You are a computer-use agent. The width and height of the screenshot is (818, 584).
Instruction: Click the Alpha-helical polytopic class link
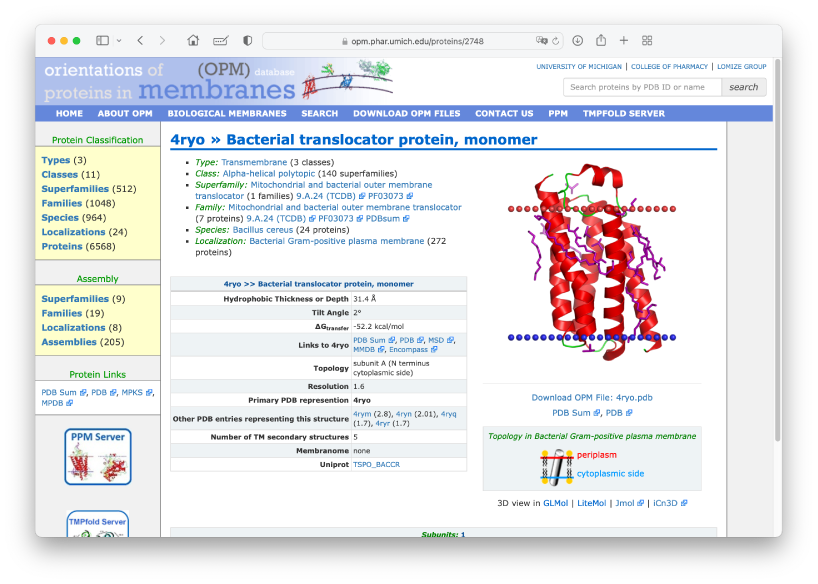pos(269,173)
